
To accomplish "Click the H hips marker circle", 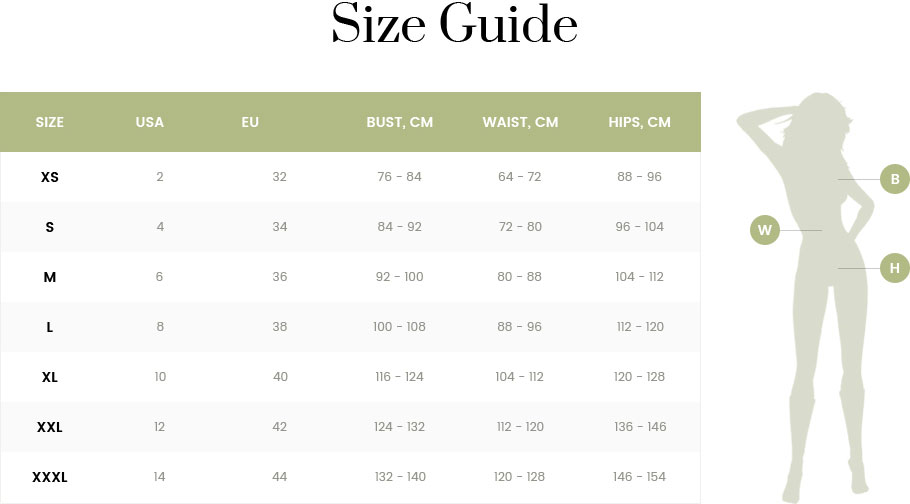I will [x=895, y=268].
